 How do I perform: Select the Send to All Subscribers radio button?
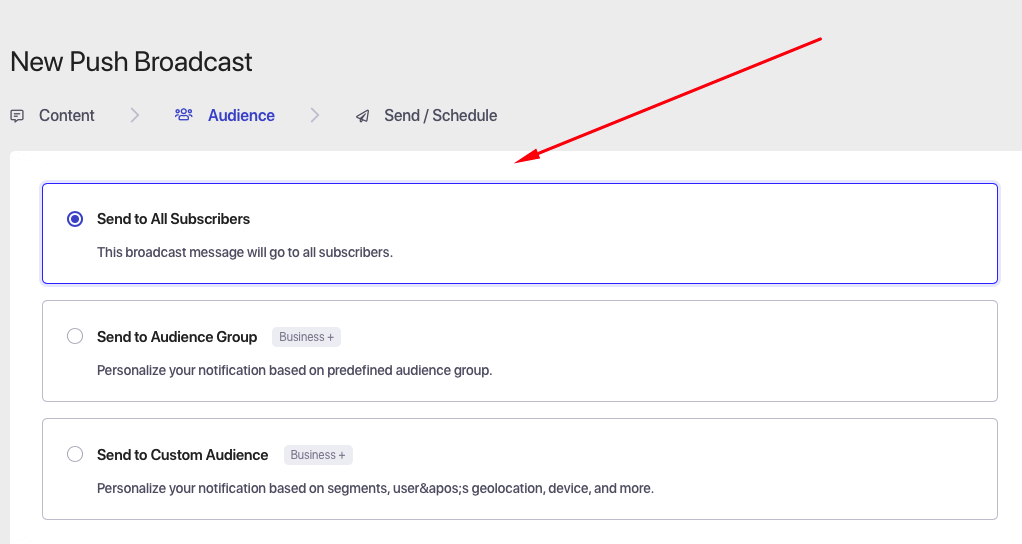(x=75, y=219)
